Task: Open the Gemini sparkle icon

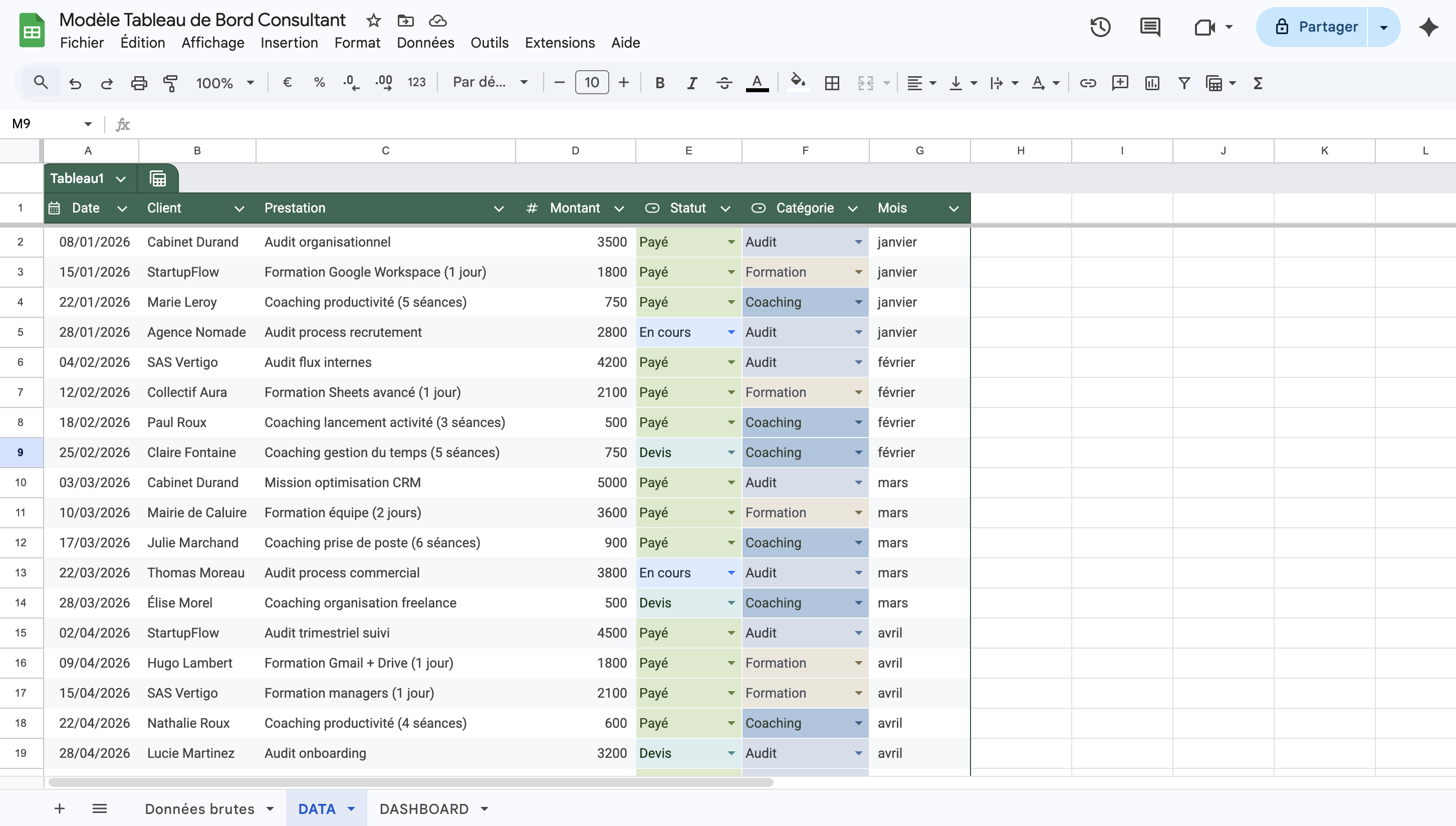Action: (1428, 27)
